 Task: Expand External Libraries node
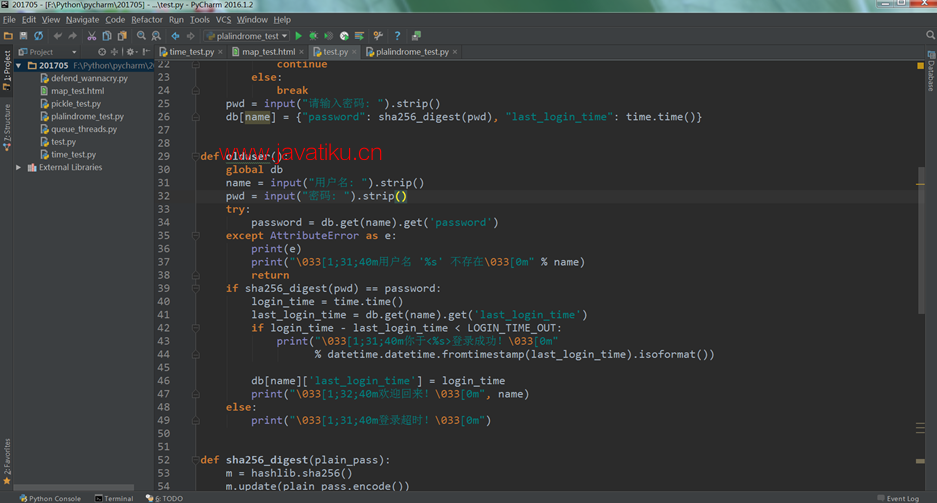[19, 167]
